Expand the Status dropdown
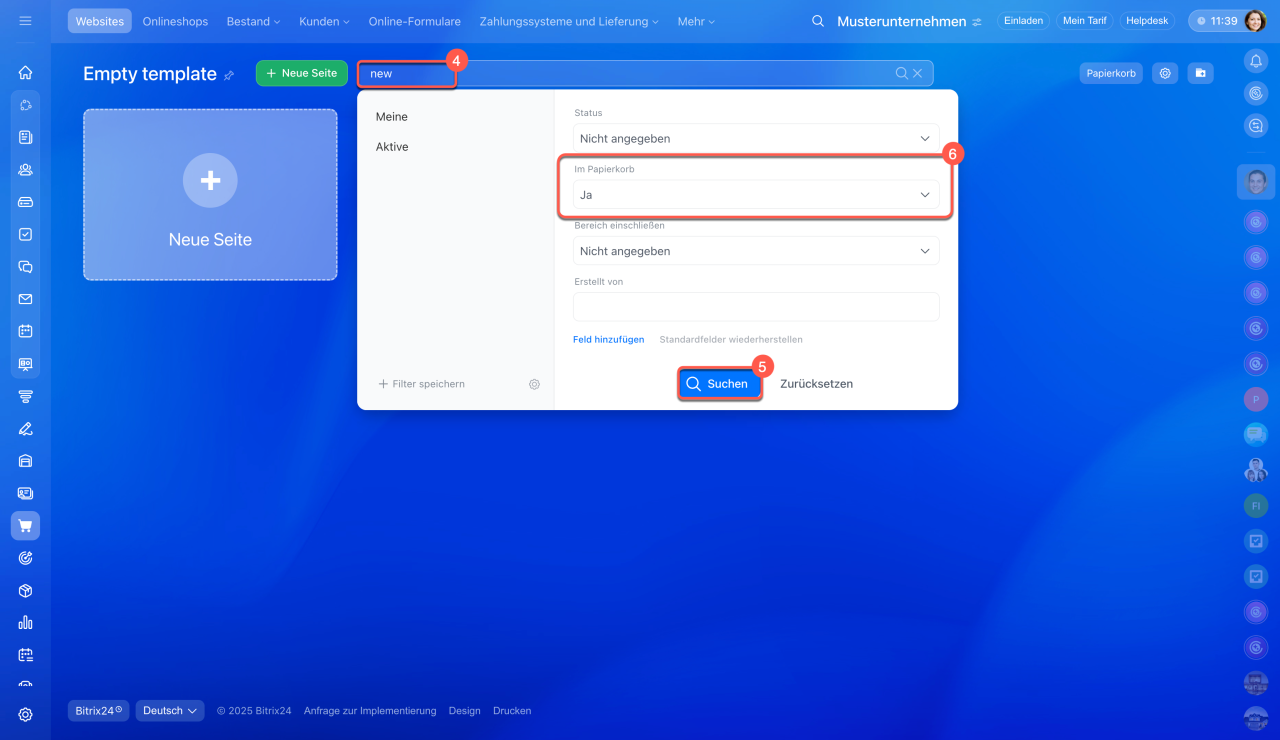1280x740 pixels. click(x=756, y=139)
